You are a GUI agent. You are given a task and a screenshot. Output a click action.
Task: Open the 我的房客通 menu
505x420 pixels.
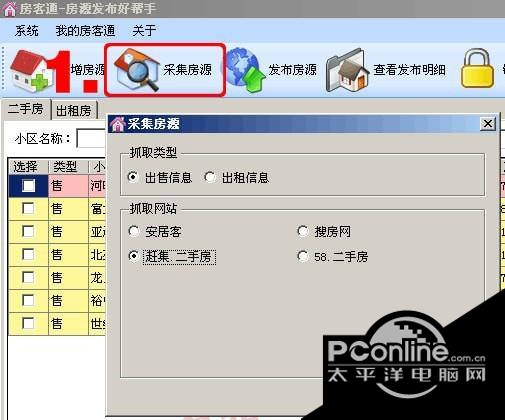[x=85, y=31]
